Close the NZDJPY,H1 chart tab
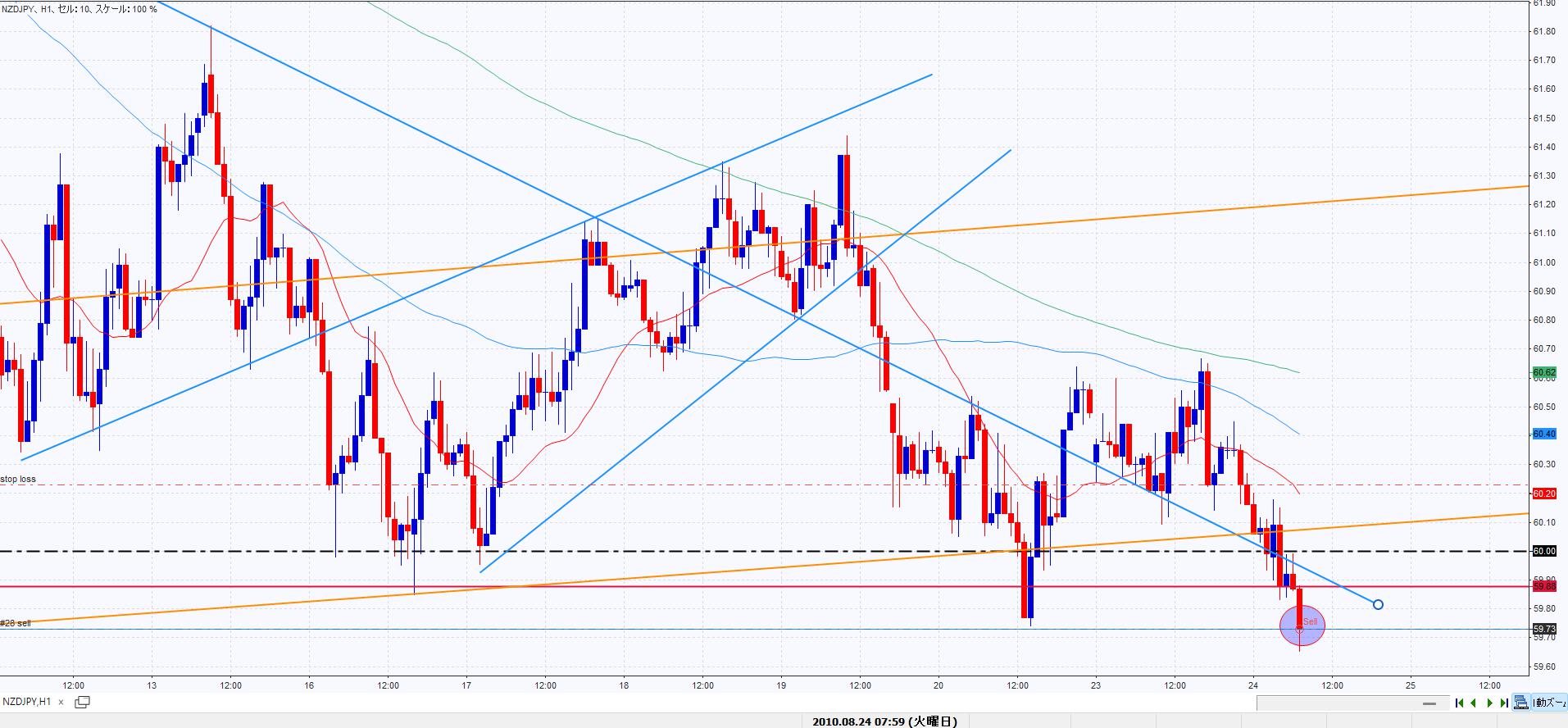This screenshot has width=1568, height=728. tap(62, 702)
